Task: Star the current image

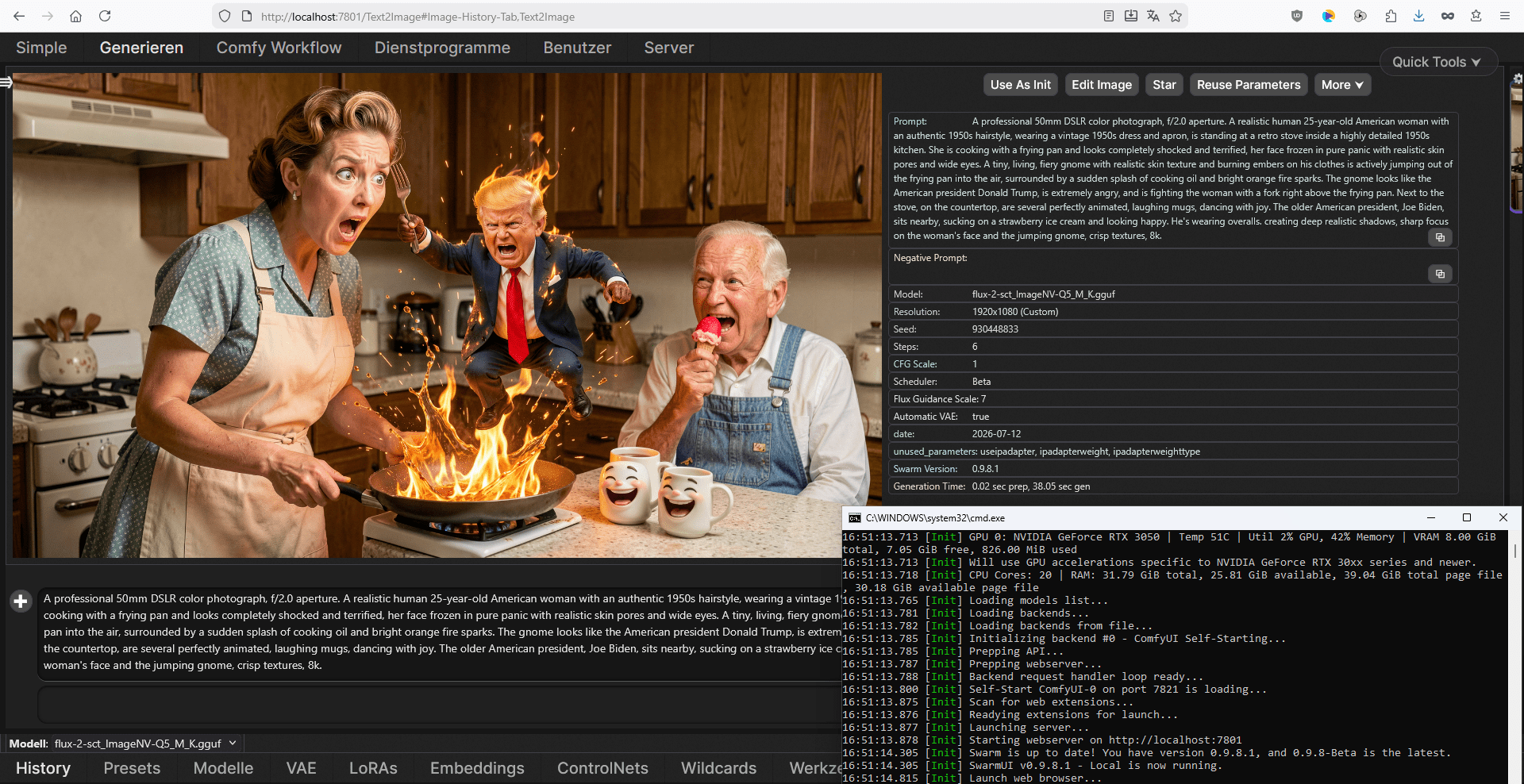Action: click(1164, 85)
